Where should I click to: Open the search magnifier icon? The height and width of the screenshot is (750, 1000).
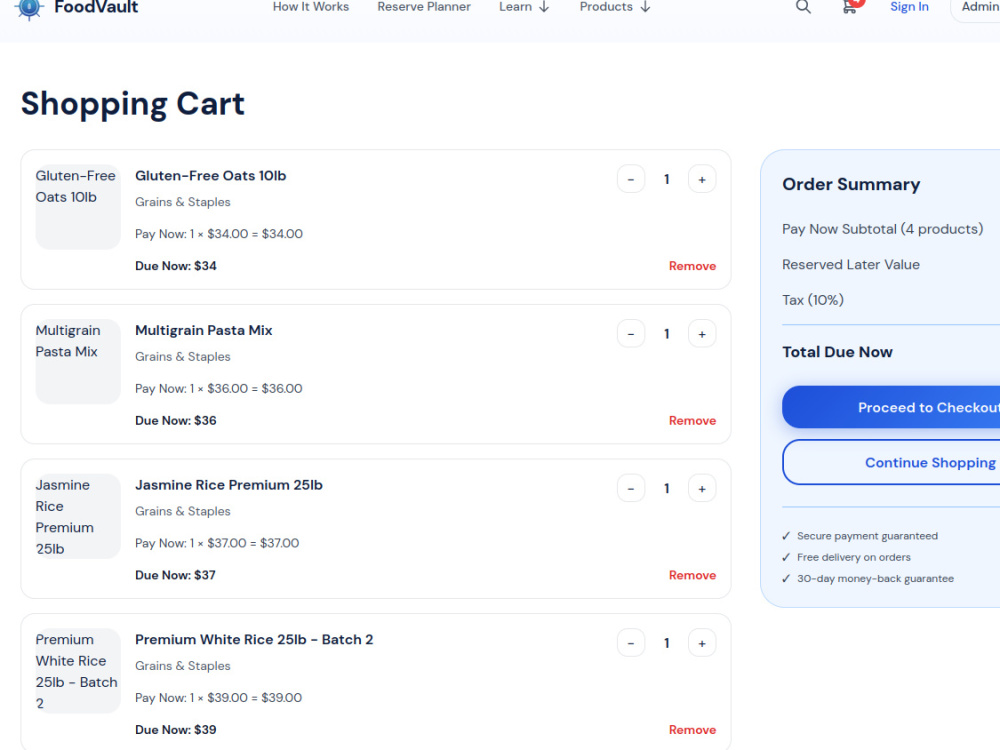pos(803,7)
